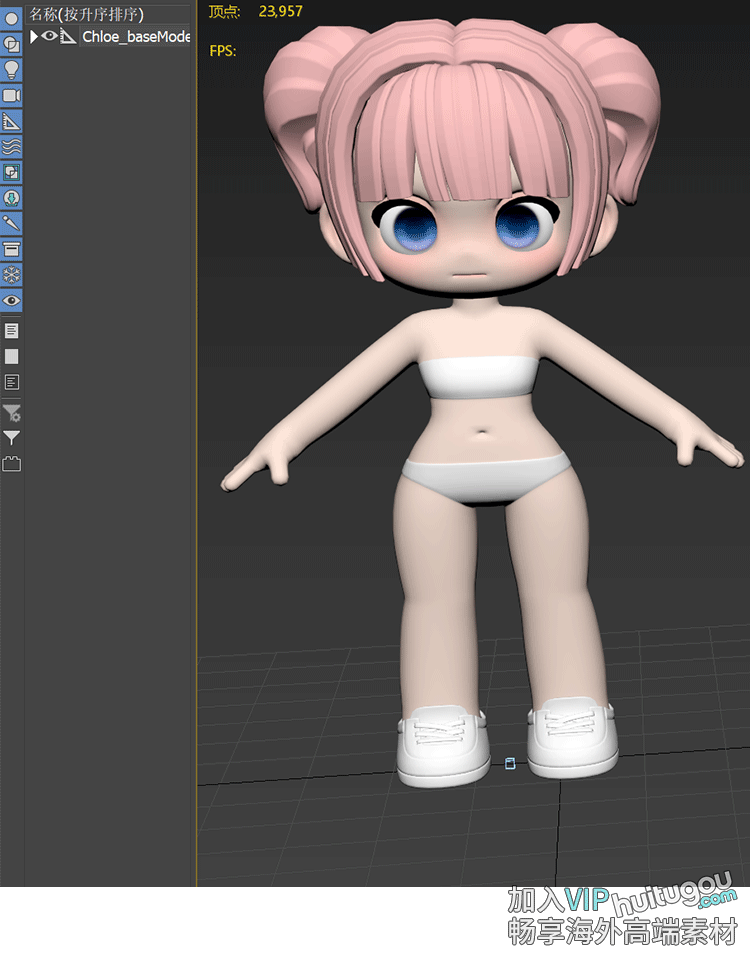
Task: Toggle the Display Lights lightbulb filter
Action: [12, 69]
